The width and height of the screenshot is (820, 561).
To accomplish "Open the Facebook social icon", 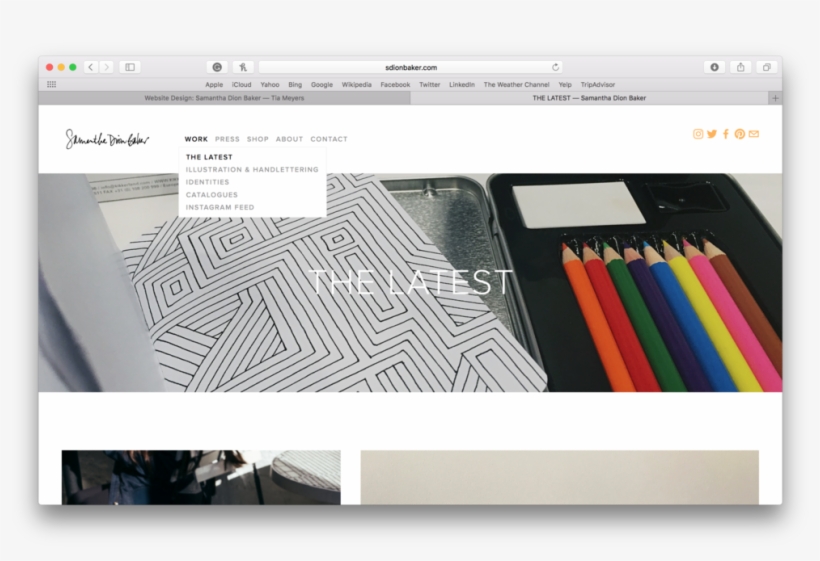I will [726, 134].
